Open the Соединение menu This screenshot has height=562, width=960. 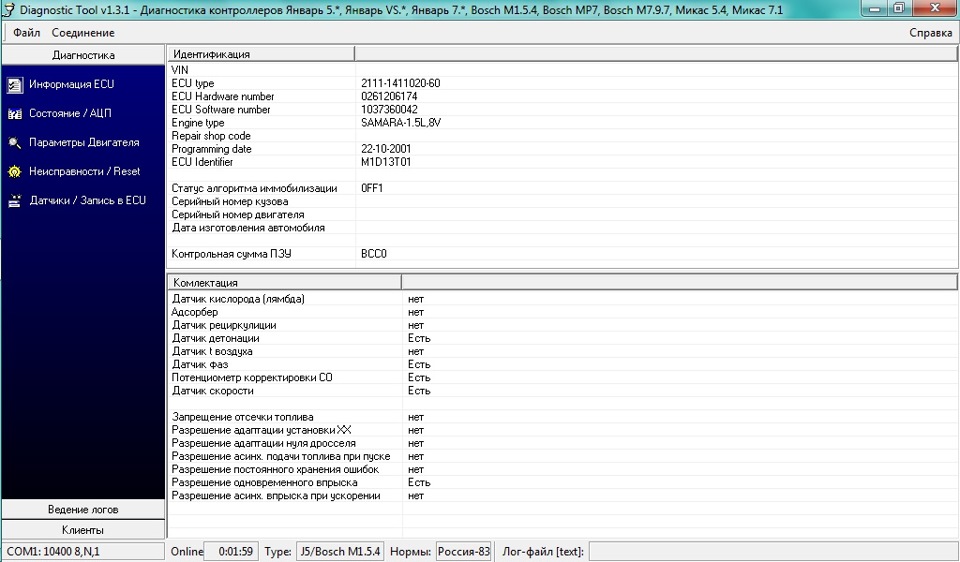click(83, 33)
